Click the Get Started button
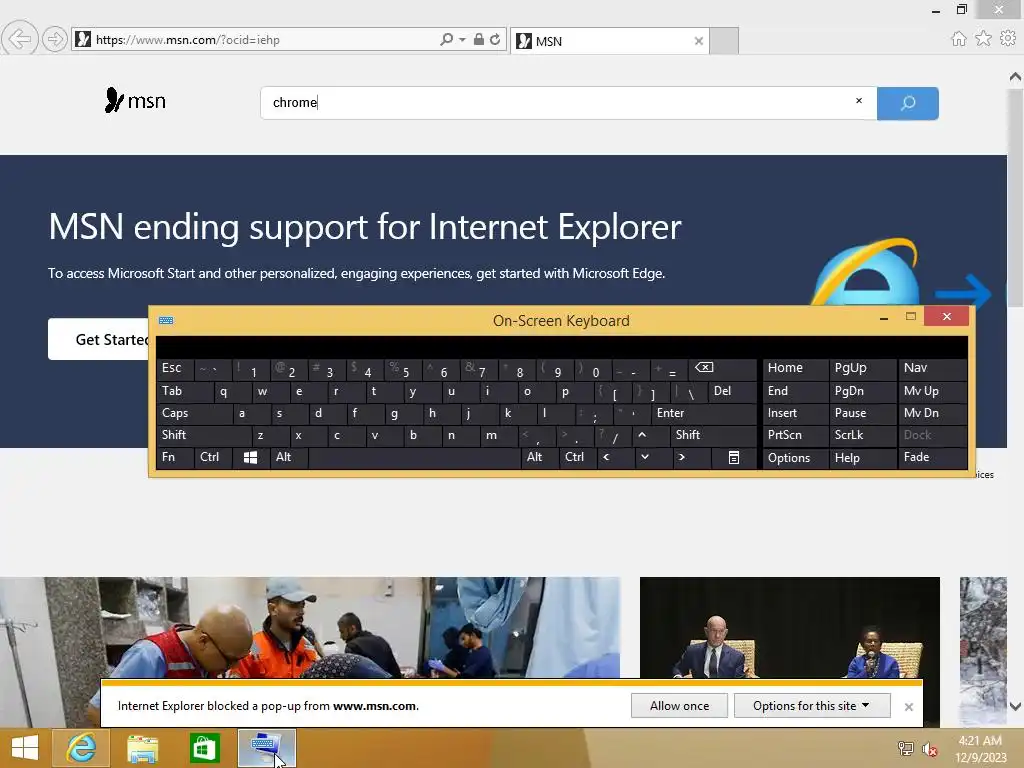The width and height of the screenshot is (1024, 768). pyautogui.click(x=98, y=339)
